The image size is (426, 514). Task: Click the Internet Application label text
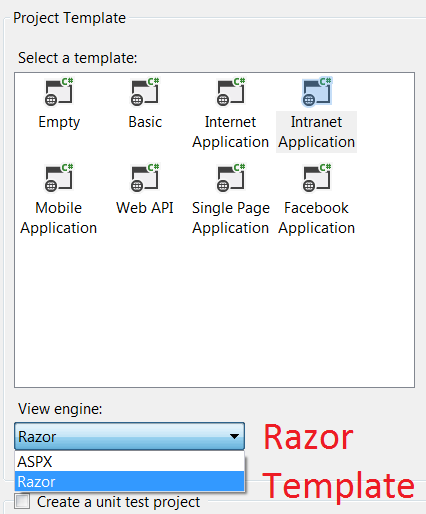(231, 132)
